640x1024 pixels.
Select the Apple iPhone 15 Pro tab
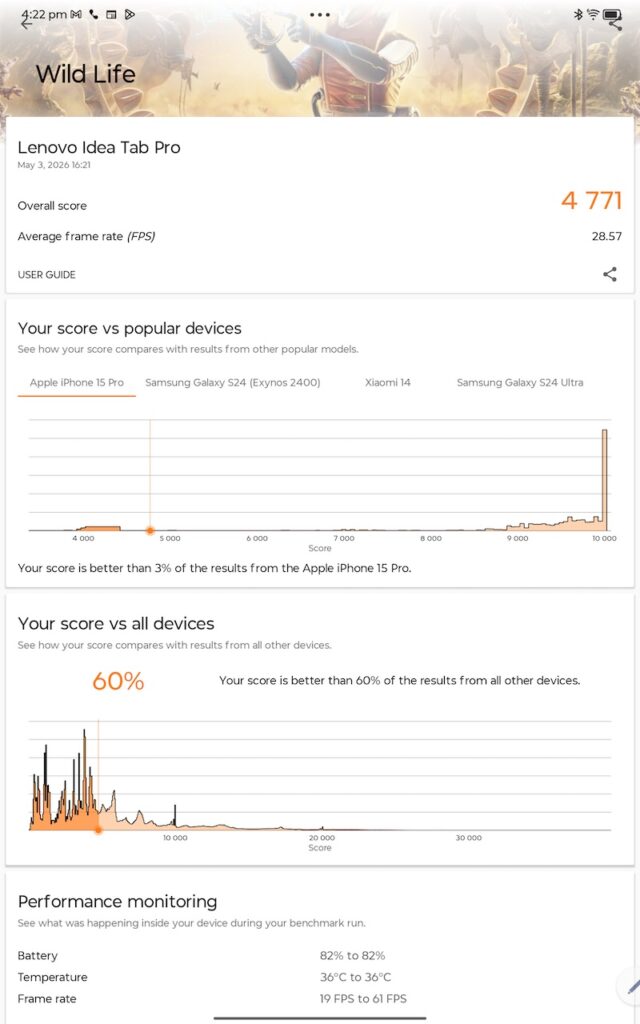(76, 383)
